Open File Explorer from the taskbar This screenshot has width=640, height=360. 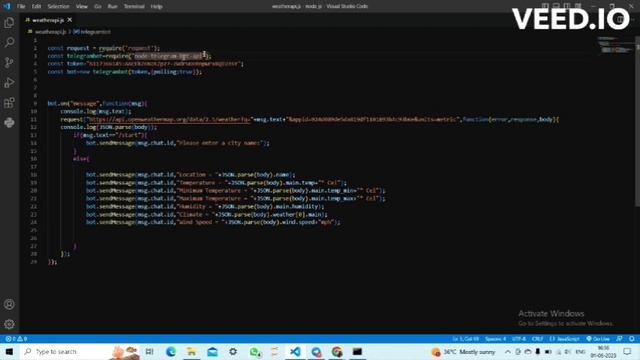click(x=191, y=351)
